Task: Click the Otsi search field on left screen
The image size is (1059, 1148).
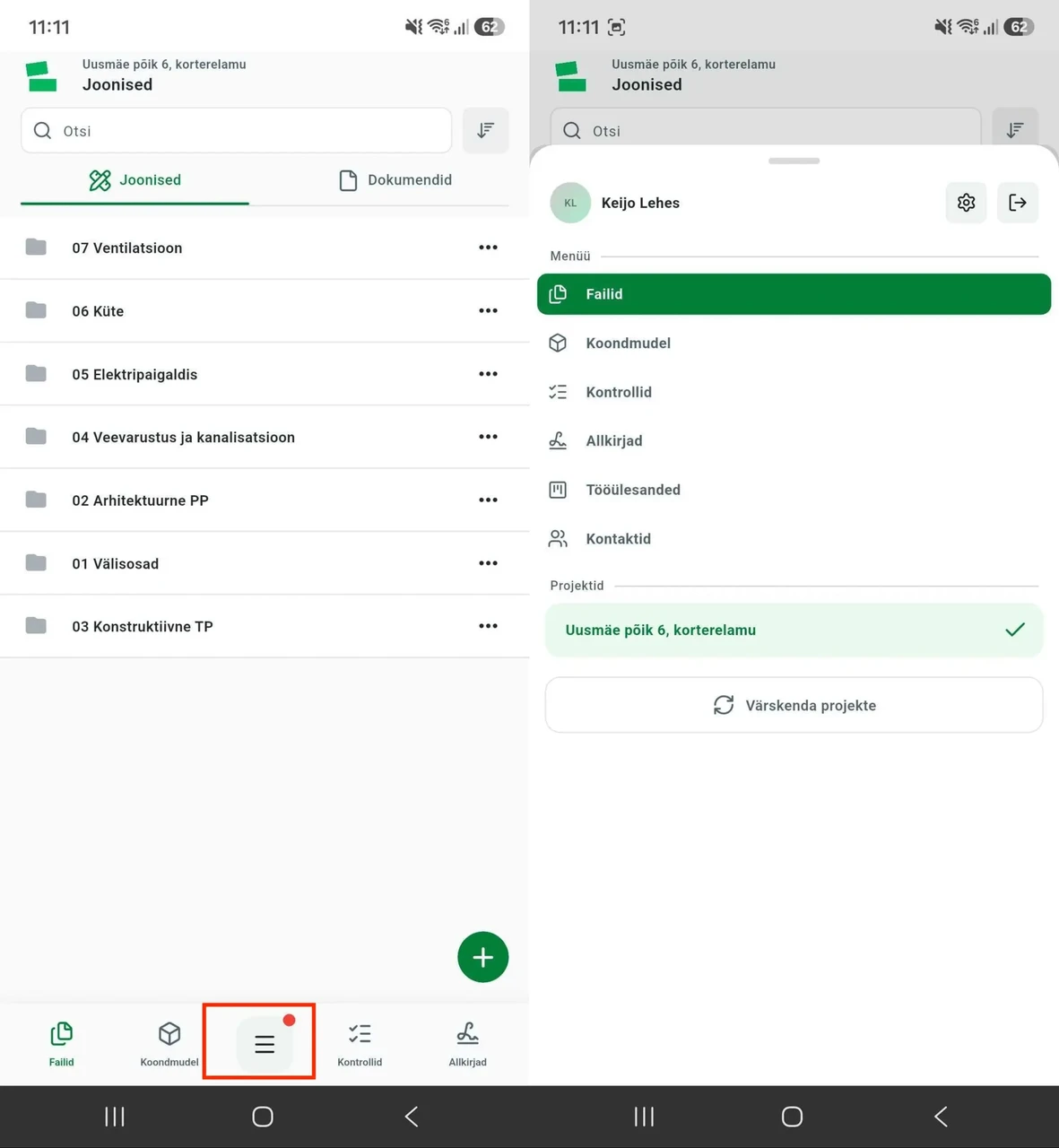Action: pos(236,131)
